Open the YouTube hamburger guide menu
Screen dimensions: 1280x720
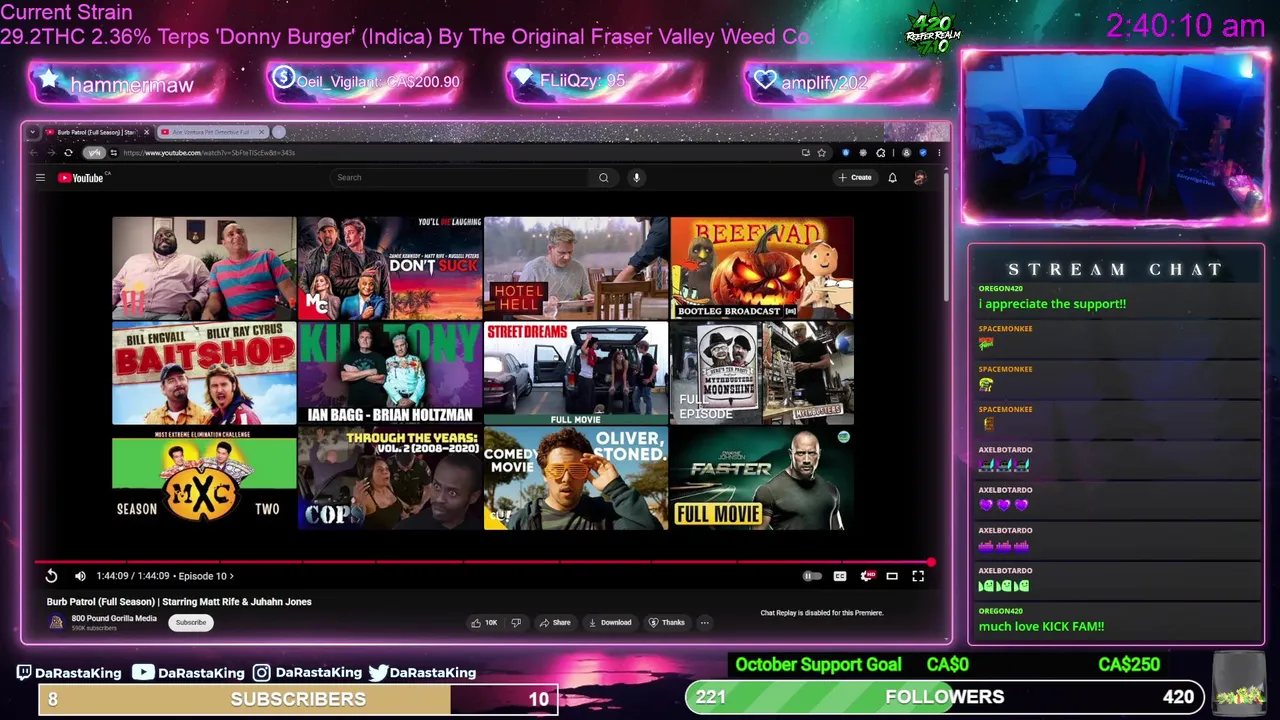[40, 178]
